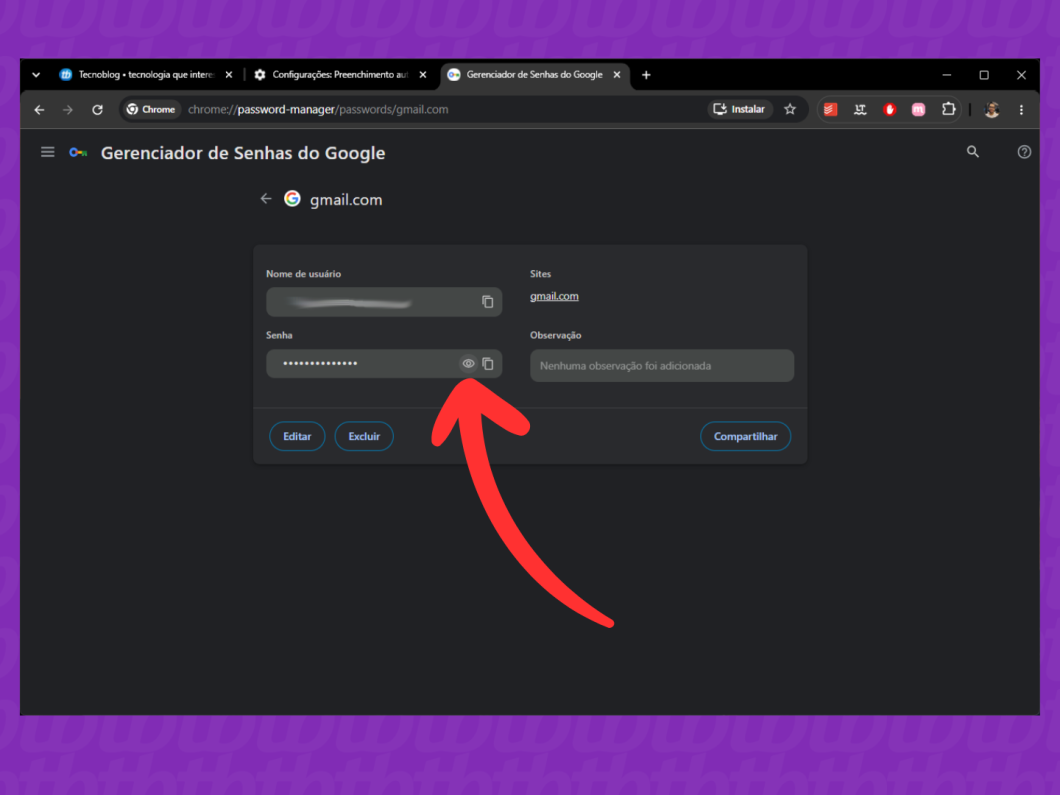This screenshot has width=1060, height=795.
Task: Reveal password with the eye icon
Action: click(468, 364)
